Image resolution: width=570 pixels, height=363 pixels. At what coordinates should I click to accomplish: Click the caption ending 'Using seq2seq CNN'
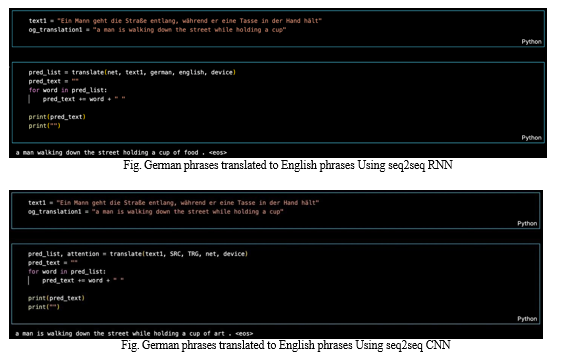[286, 345]
